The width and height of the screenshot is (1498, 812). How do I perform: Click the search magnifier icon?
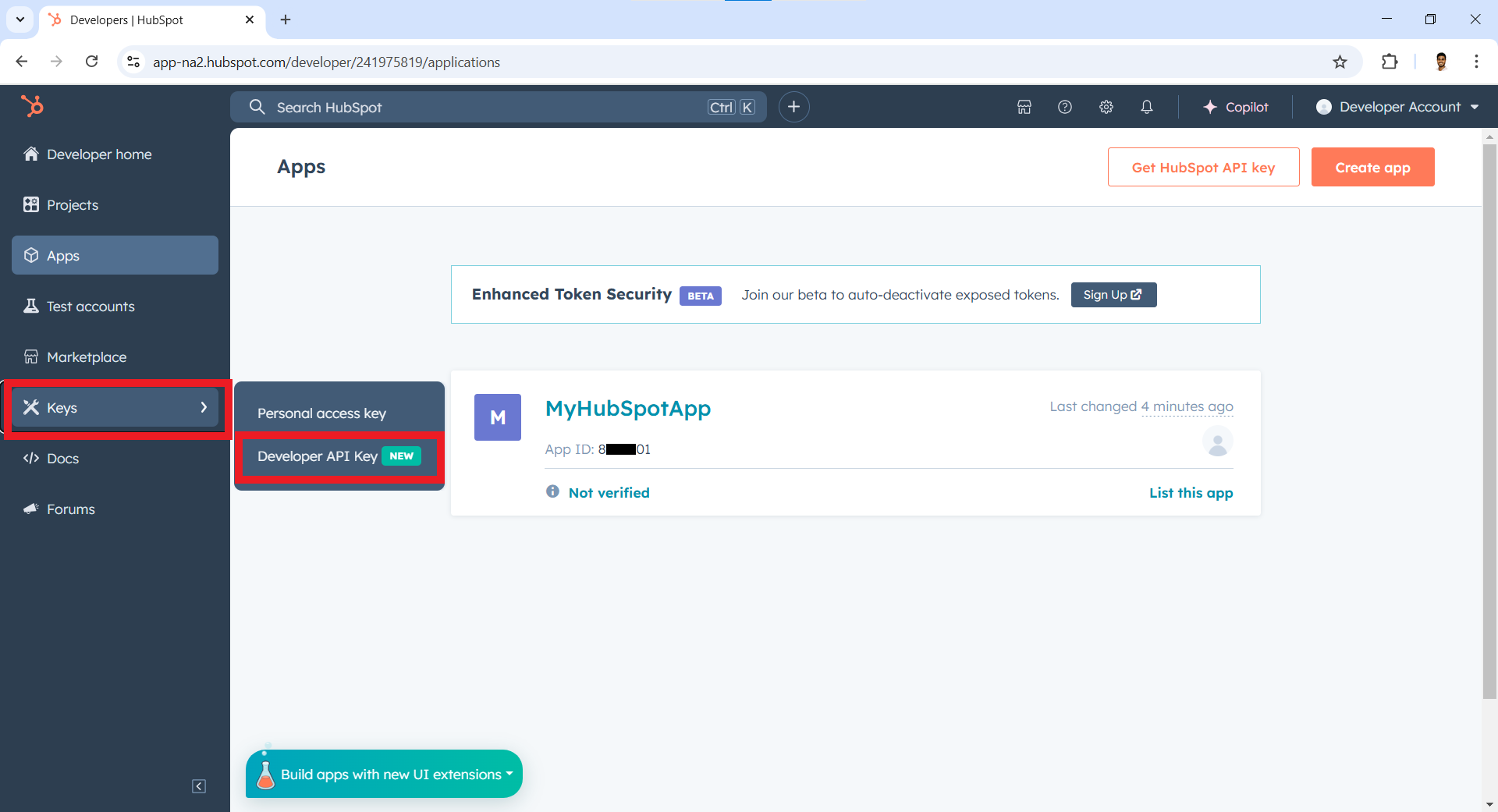257,107
